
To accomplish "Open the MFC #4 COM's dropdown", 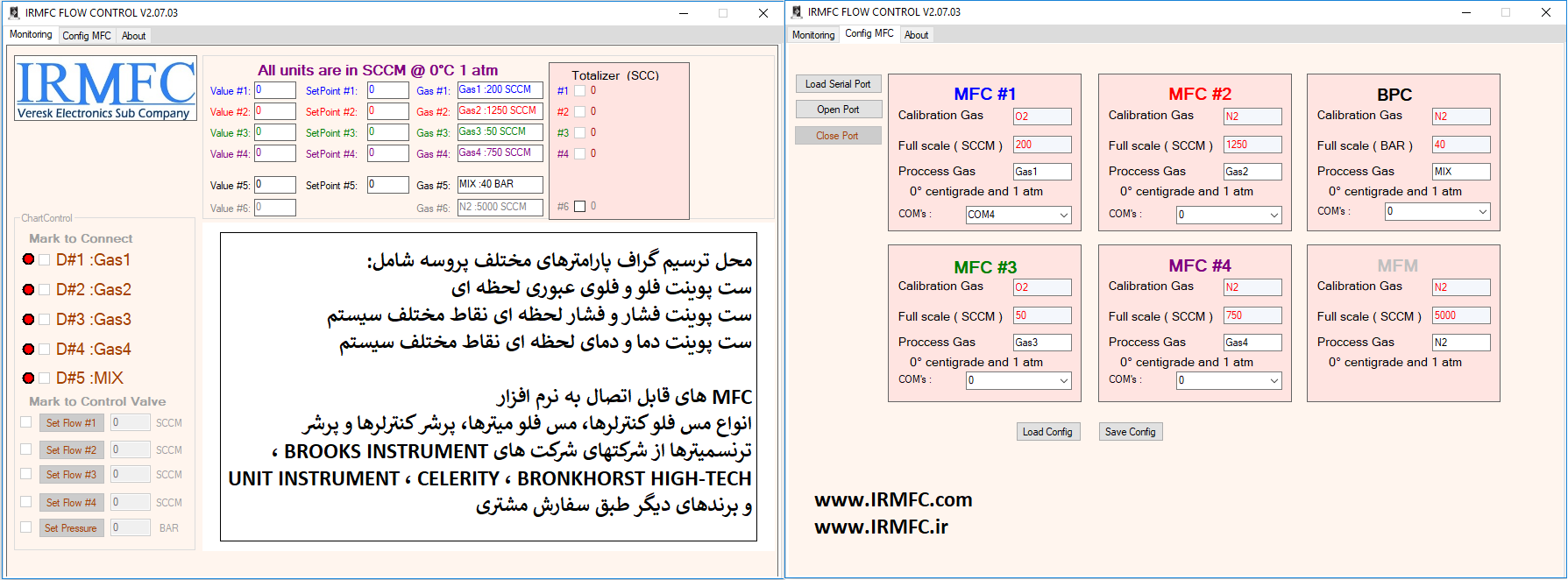I will (x=1229, y=380).
